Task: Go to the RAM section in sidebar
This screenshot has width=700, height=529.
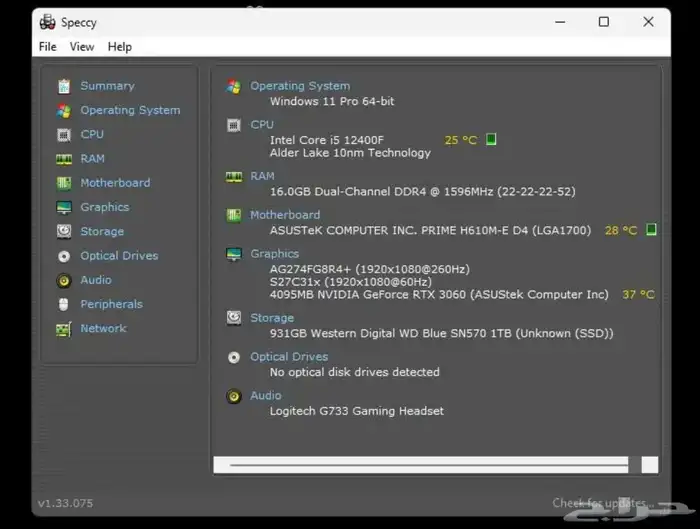Action: pyautogui.click(x=92, y=158)
